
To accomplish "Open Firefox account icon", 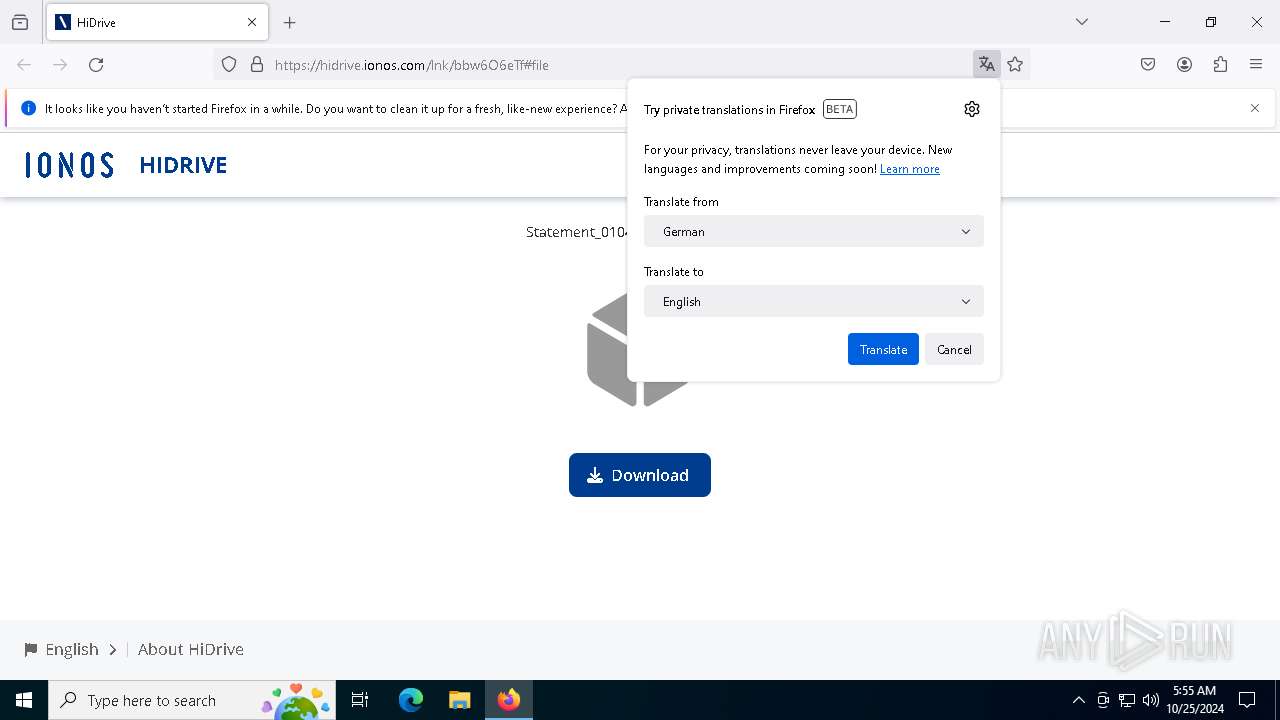I will click(1184, 65).
